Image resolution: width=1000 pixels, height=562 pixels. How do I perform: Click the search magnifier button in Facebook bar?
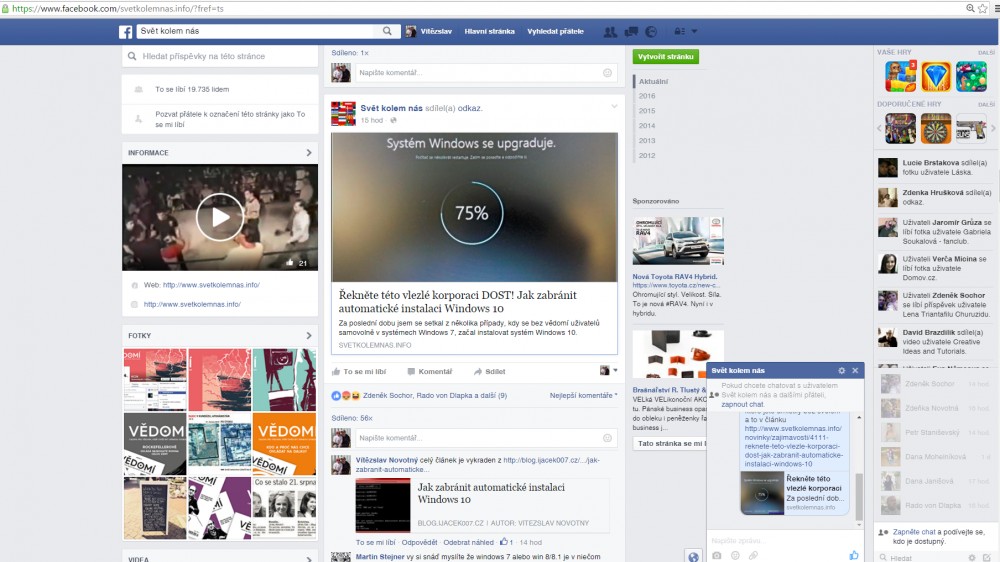(387, 32)
